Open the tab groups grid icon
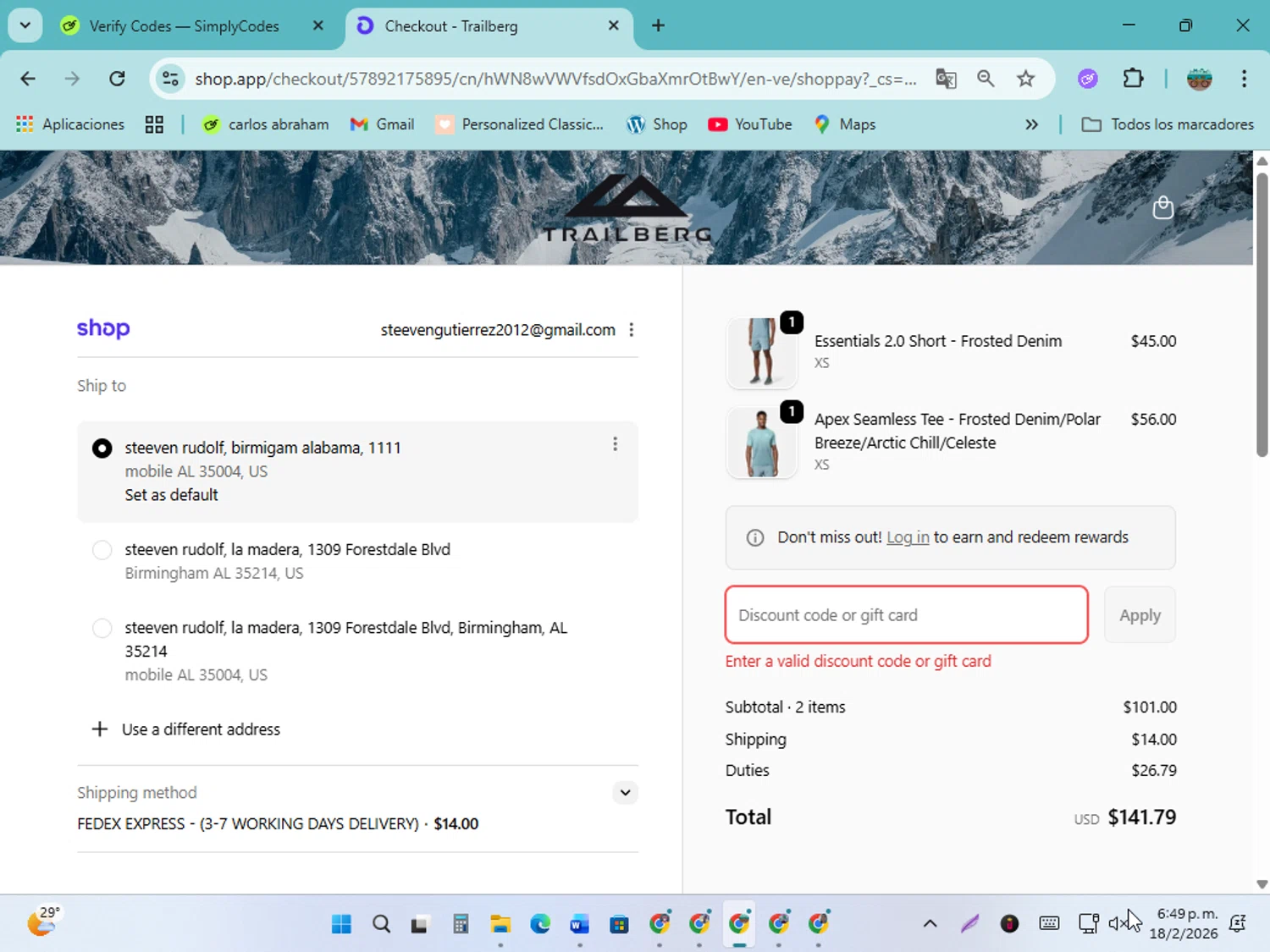 click(x=154, y=124)
